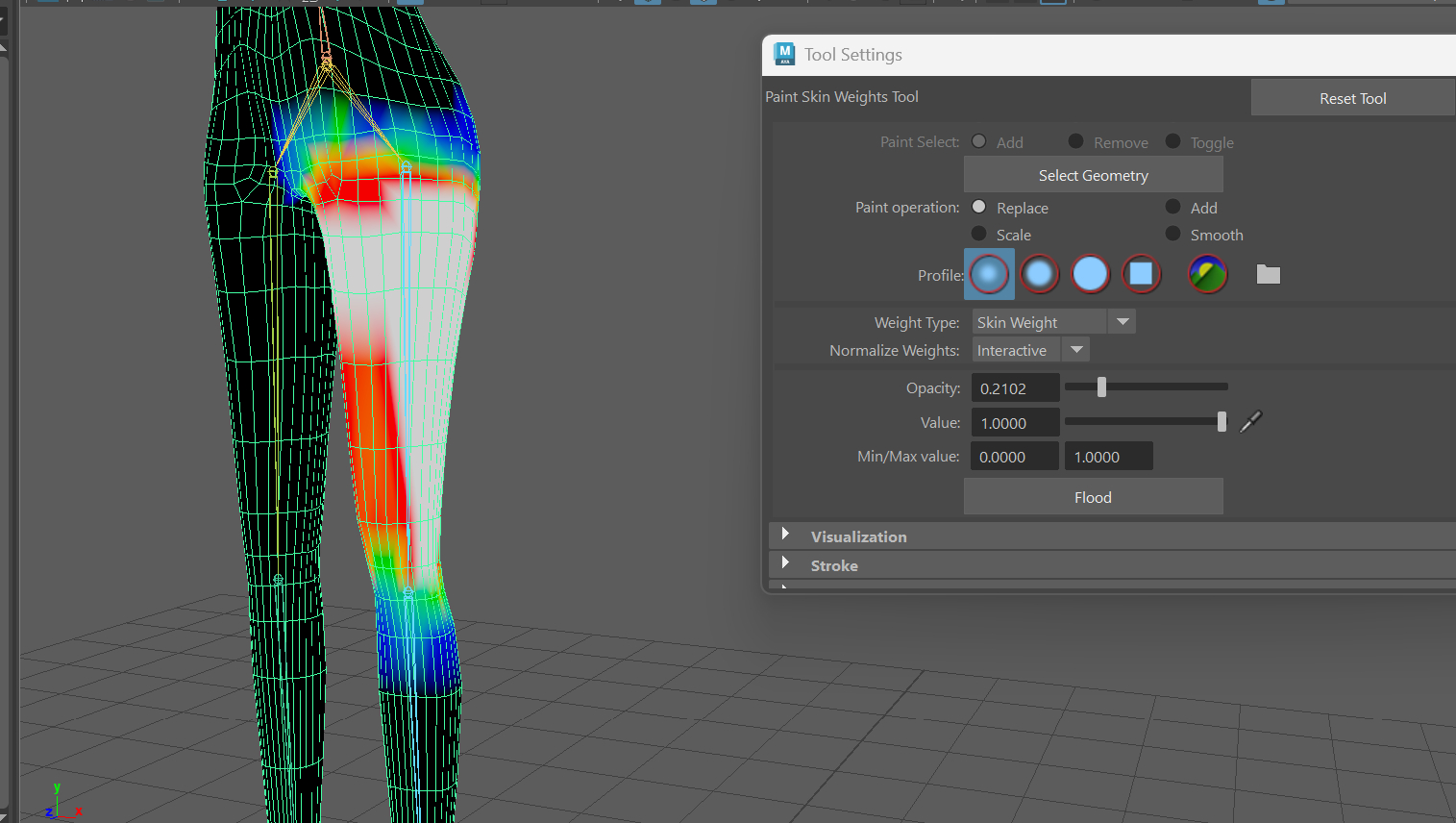1456x823 pixels.
Task: Choose the square brush profile
Action: [x=1141, y=275]
